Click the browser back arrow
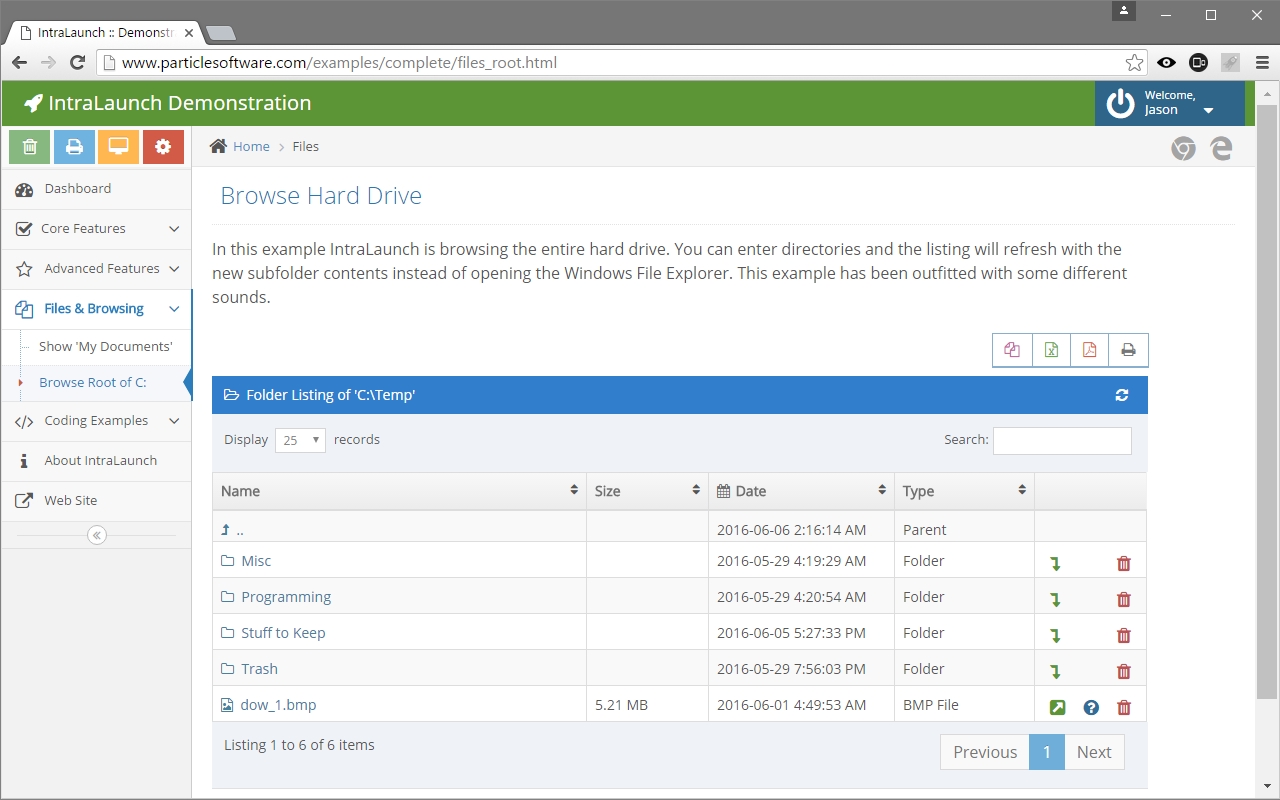Image resolution: width=1280 pixels, height=800 pixels. (19, 63)
